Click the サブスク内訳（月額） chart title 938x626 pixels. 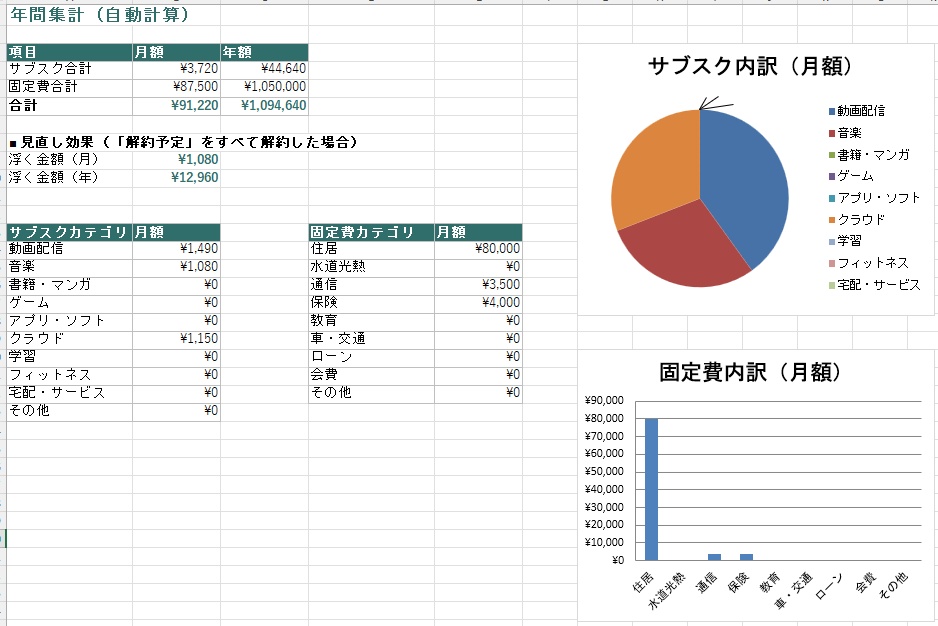click(750, 66)
